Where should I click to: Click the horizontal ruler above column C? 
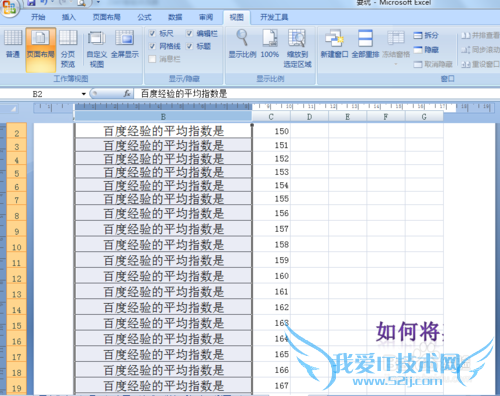(x=271, y=107)
